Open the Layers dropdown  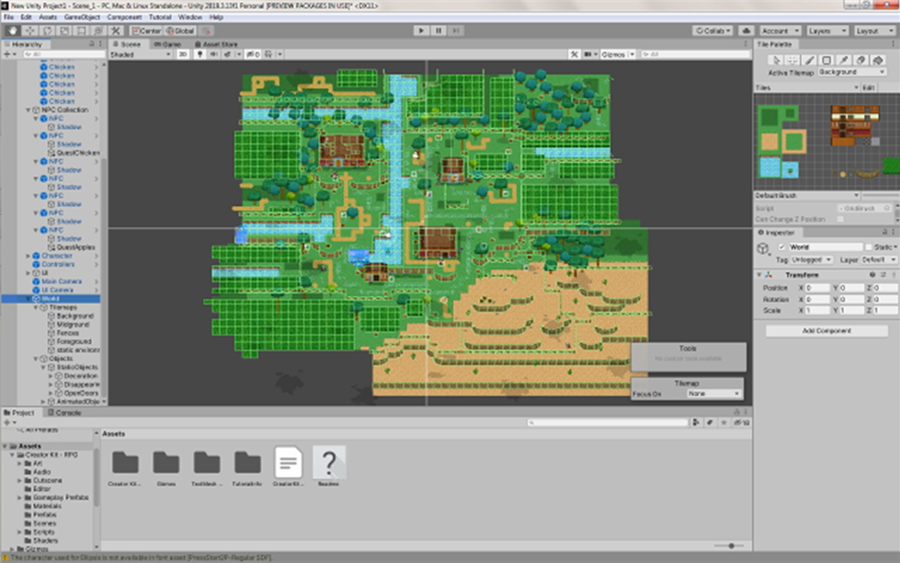[827, 30]
